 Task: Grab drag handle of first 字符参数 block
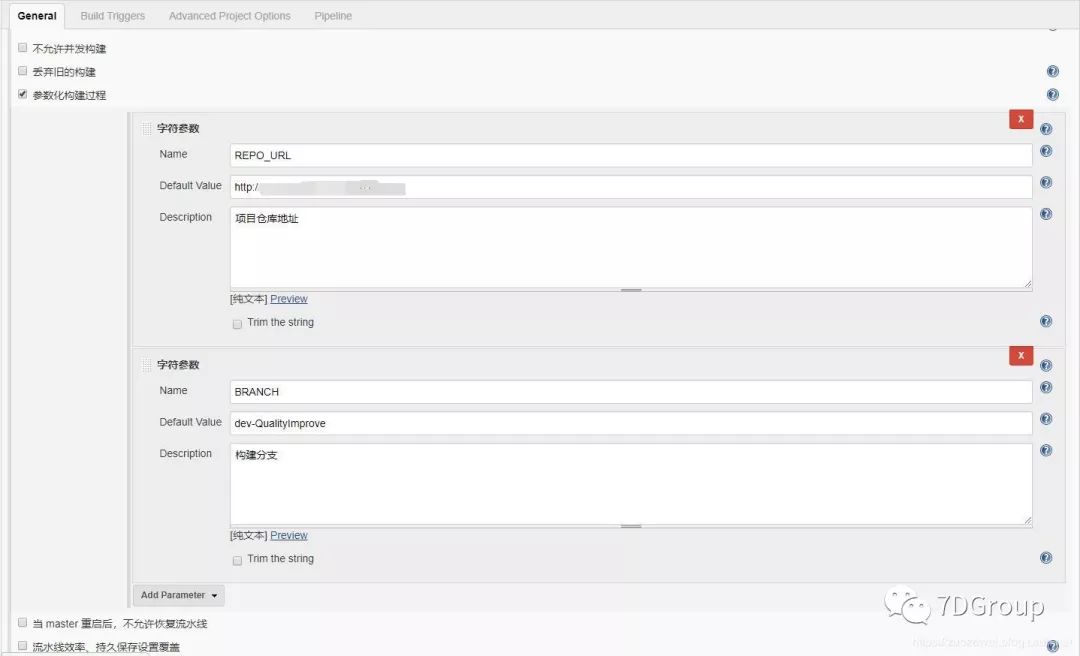[x=146, y=128]
